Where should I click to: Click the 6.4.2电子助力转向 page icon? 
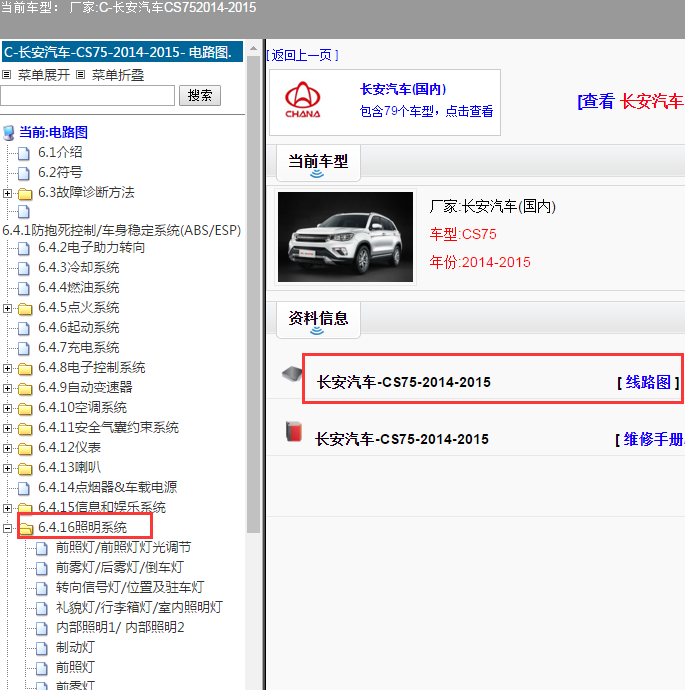click(24, 249)
